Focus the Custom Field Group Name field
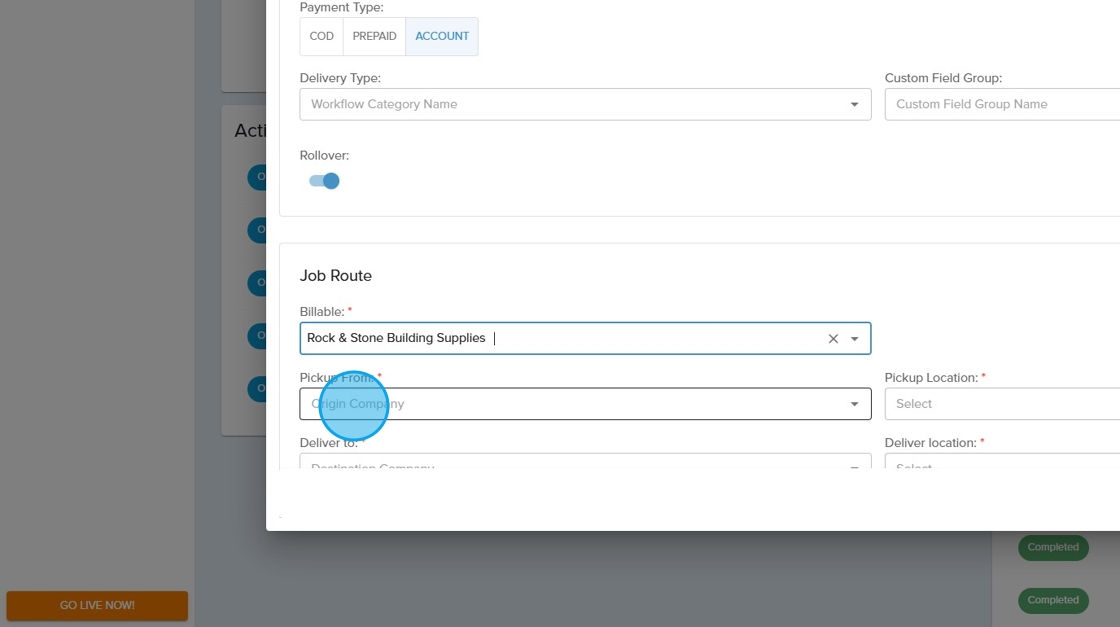 (x=1000, y=104)
